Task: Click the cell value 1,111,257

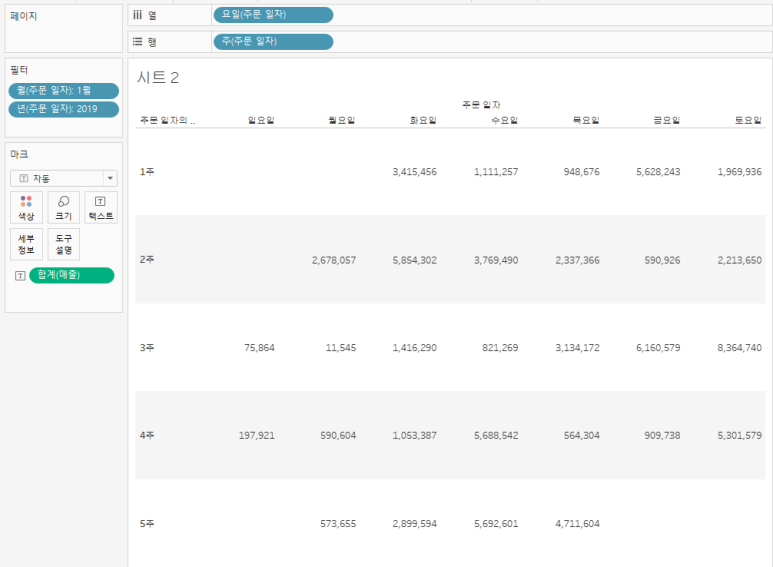Action: pos(496,172)
